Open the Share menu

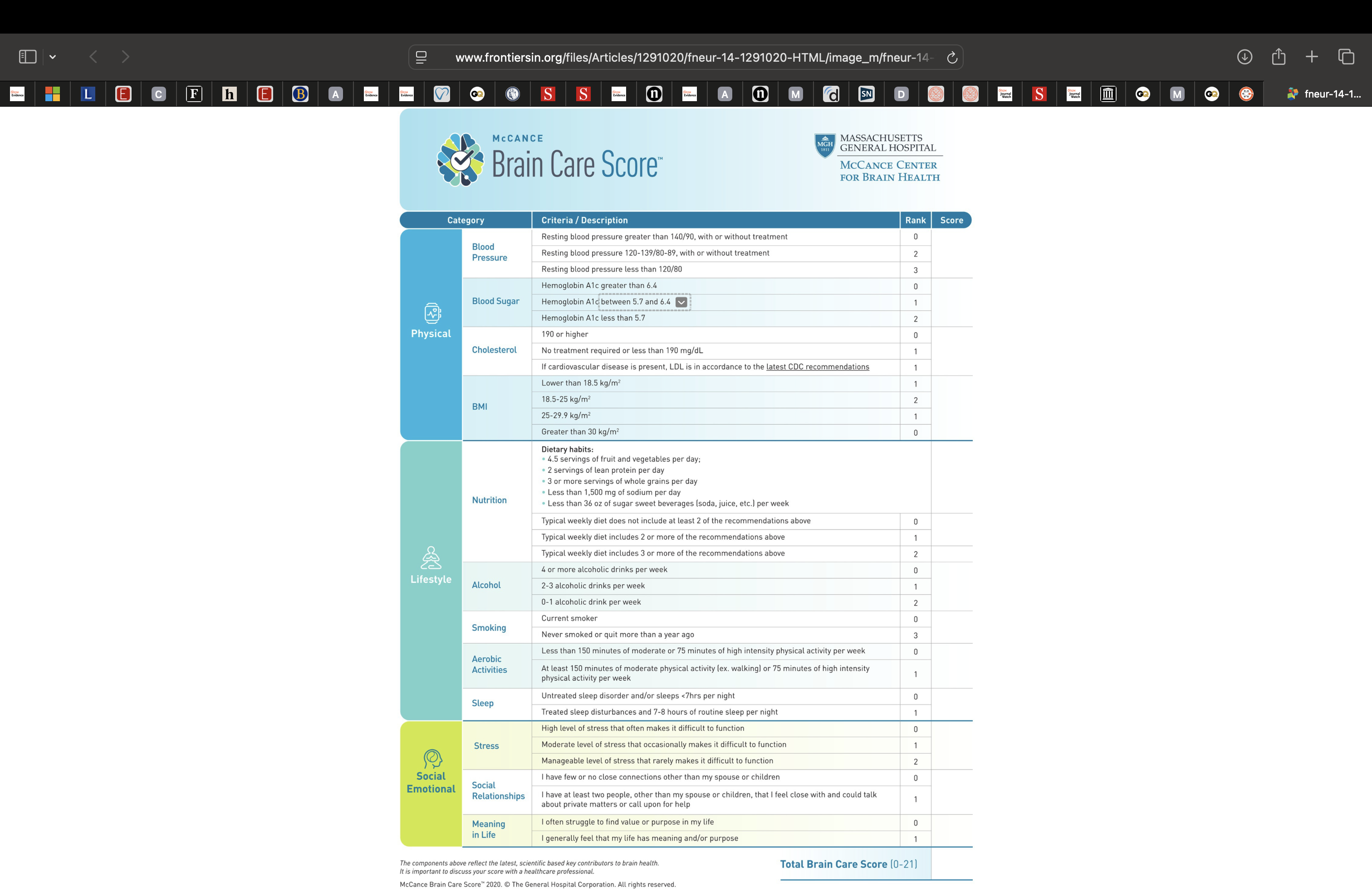tap(1278, 56)
